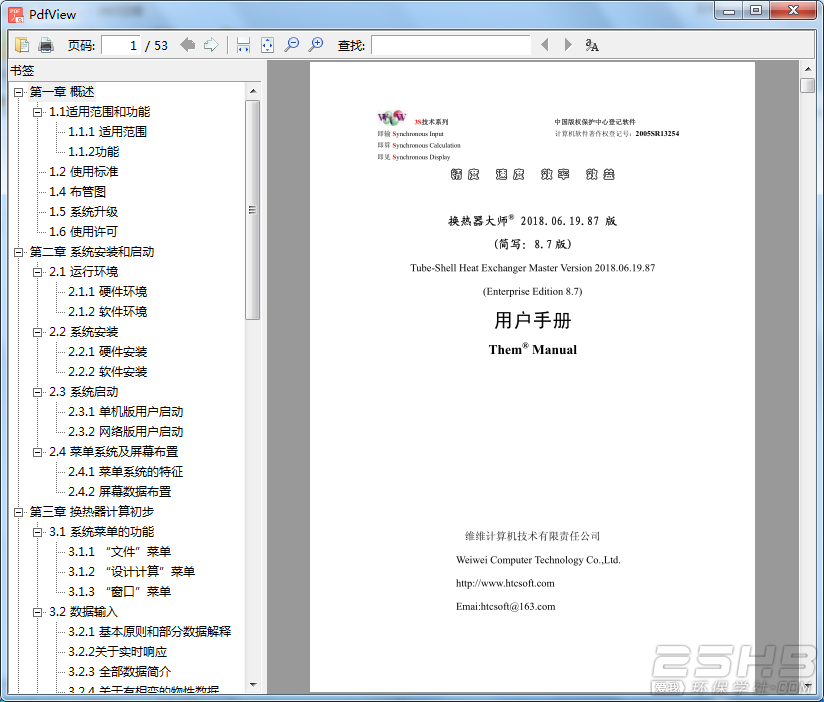Go to bookmark 3.2.1 基本原则和部分数据解释

point(150,632)
